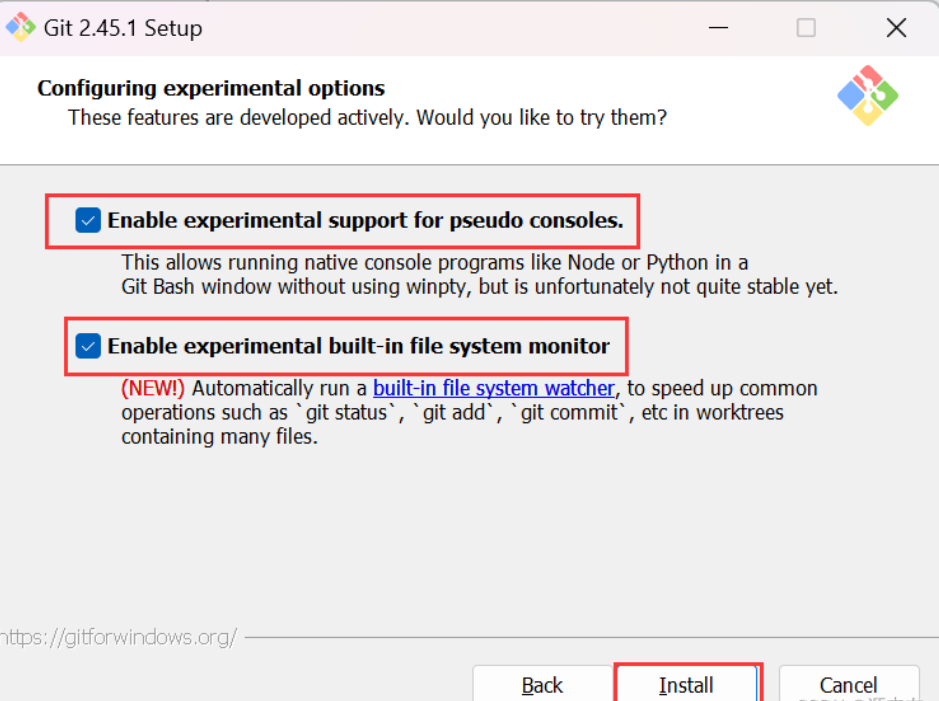
Task: Click the greyed-out maximize window button
Action: [x=806, y=28]
